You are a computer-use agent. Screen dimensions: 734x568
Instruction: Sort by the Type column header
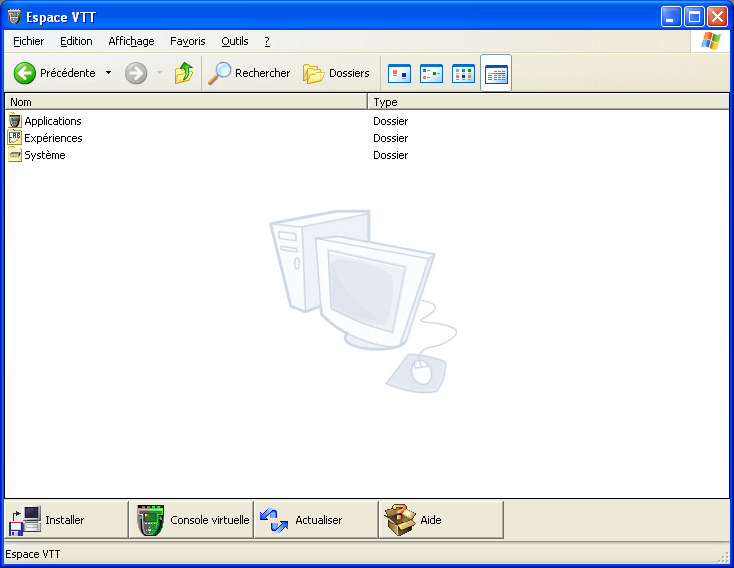coord(548,102)
